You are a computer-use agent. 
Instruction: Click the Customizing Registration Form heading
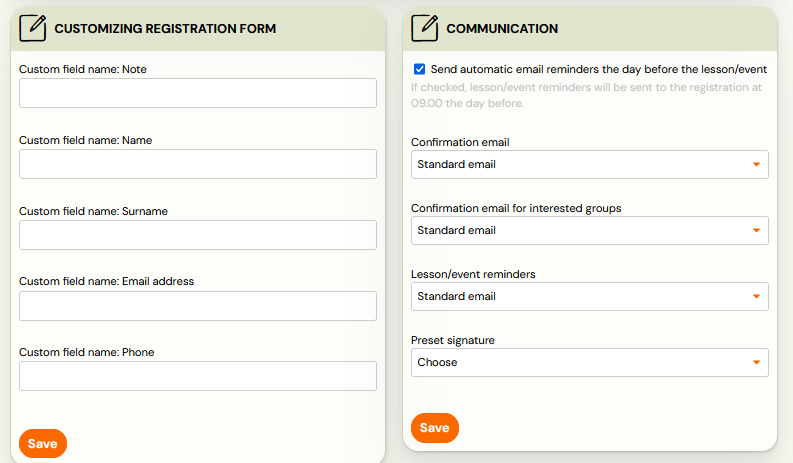pyautogui.click(x=165, y=29)
